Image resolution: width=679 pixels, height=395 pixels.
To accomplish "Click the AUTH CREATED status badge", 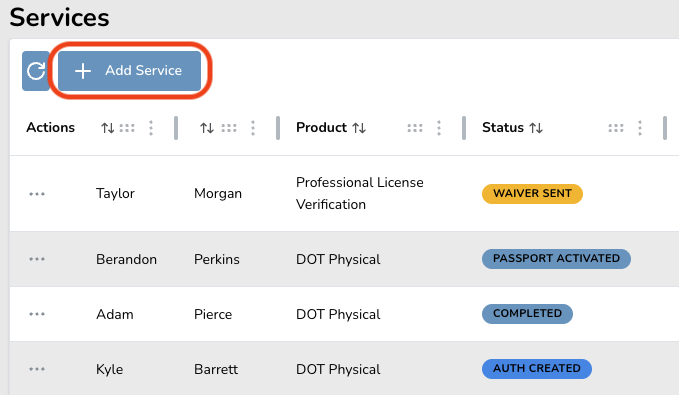I will (x=537, y=369).
